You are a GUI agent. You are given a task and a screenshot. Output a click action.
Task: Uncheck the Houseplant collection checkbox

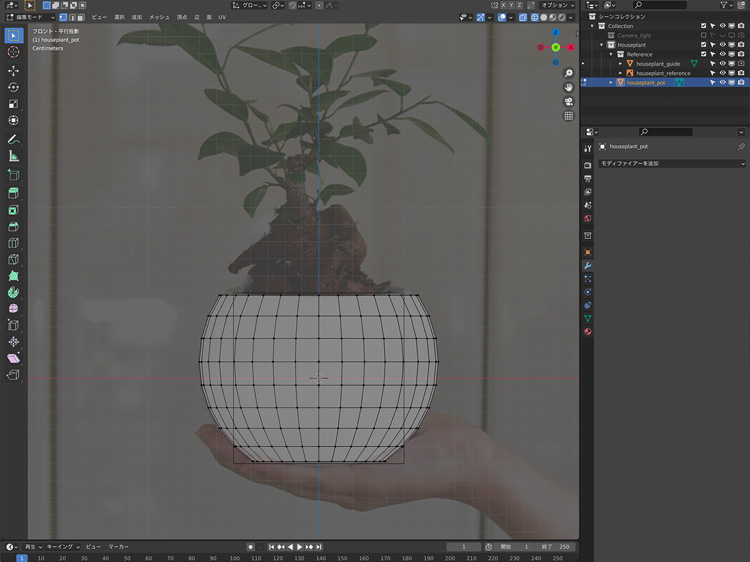pyautogui.click(x=704, y=45)
